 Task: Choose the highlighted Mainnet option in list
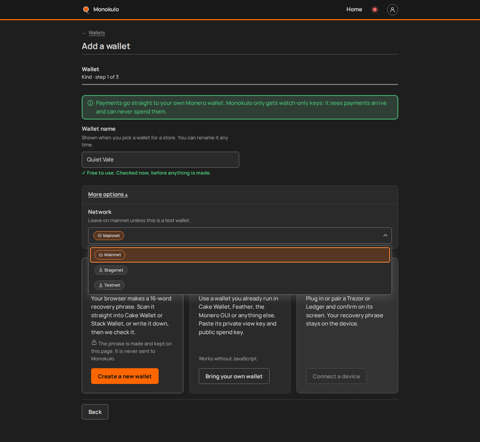240,255
